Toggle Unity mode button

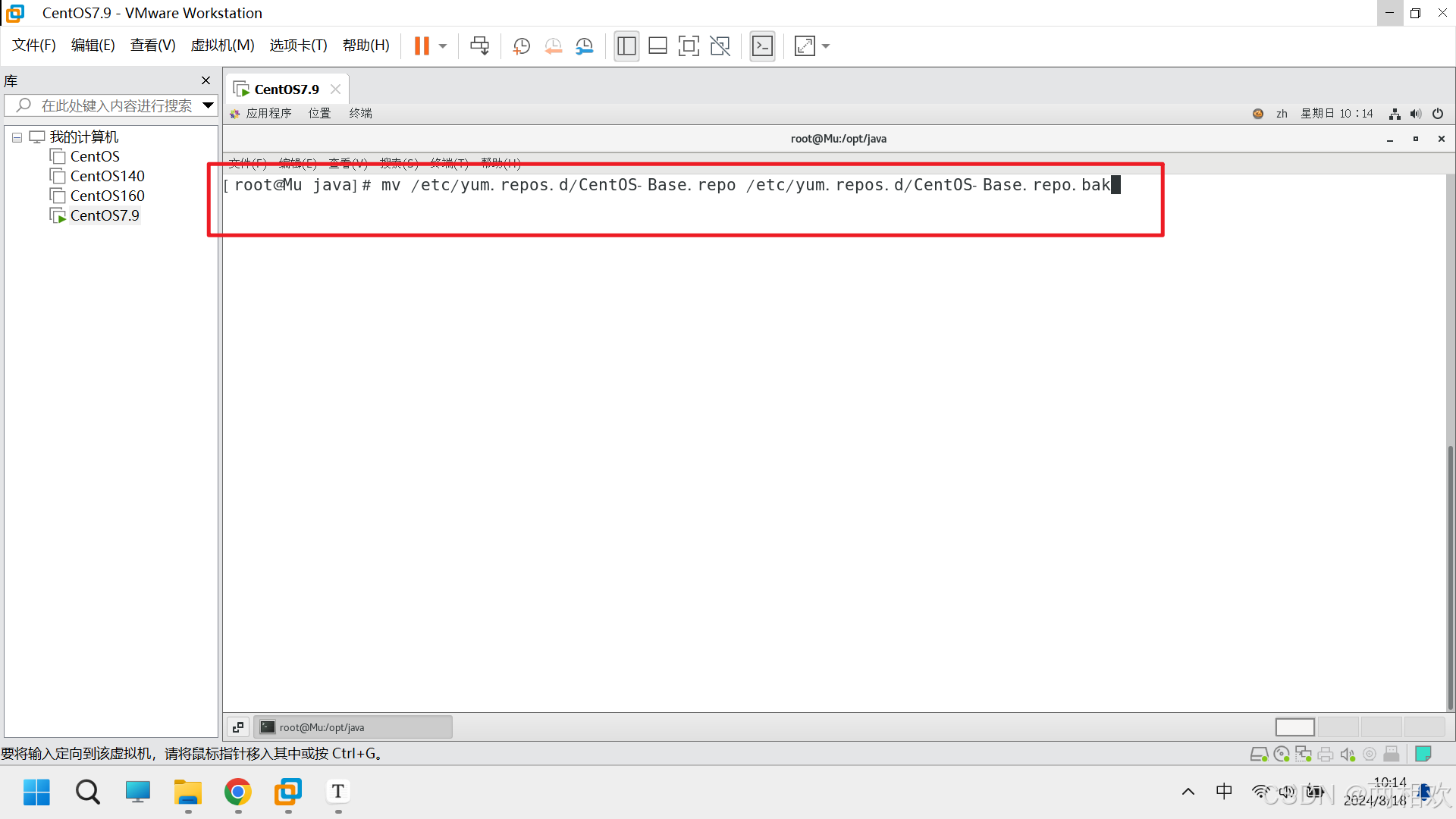pyautogui.click(x=720, y=46)
